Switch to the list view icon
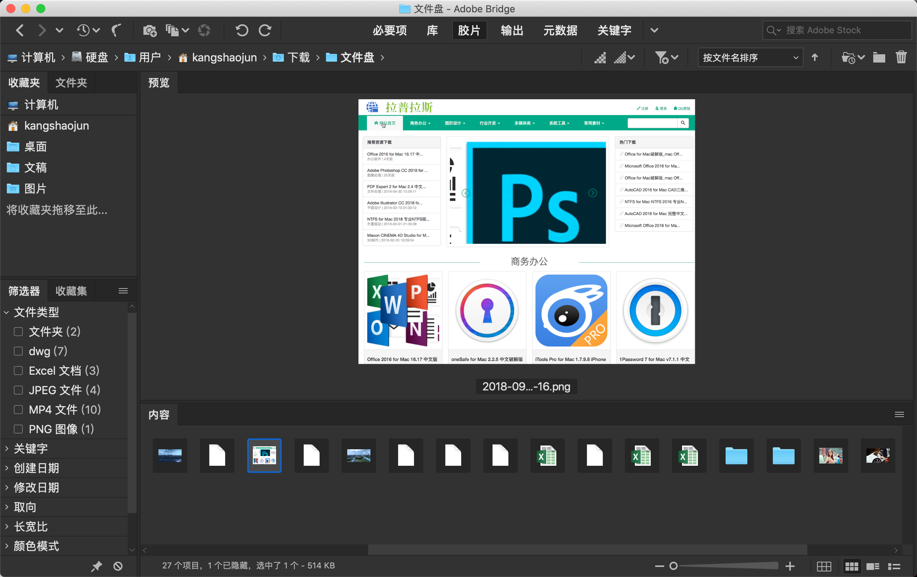Image resolution: width=917 pixels, height=577 pixels. pyautogui.click(x=894, y=566)
